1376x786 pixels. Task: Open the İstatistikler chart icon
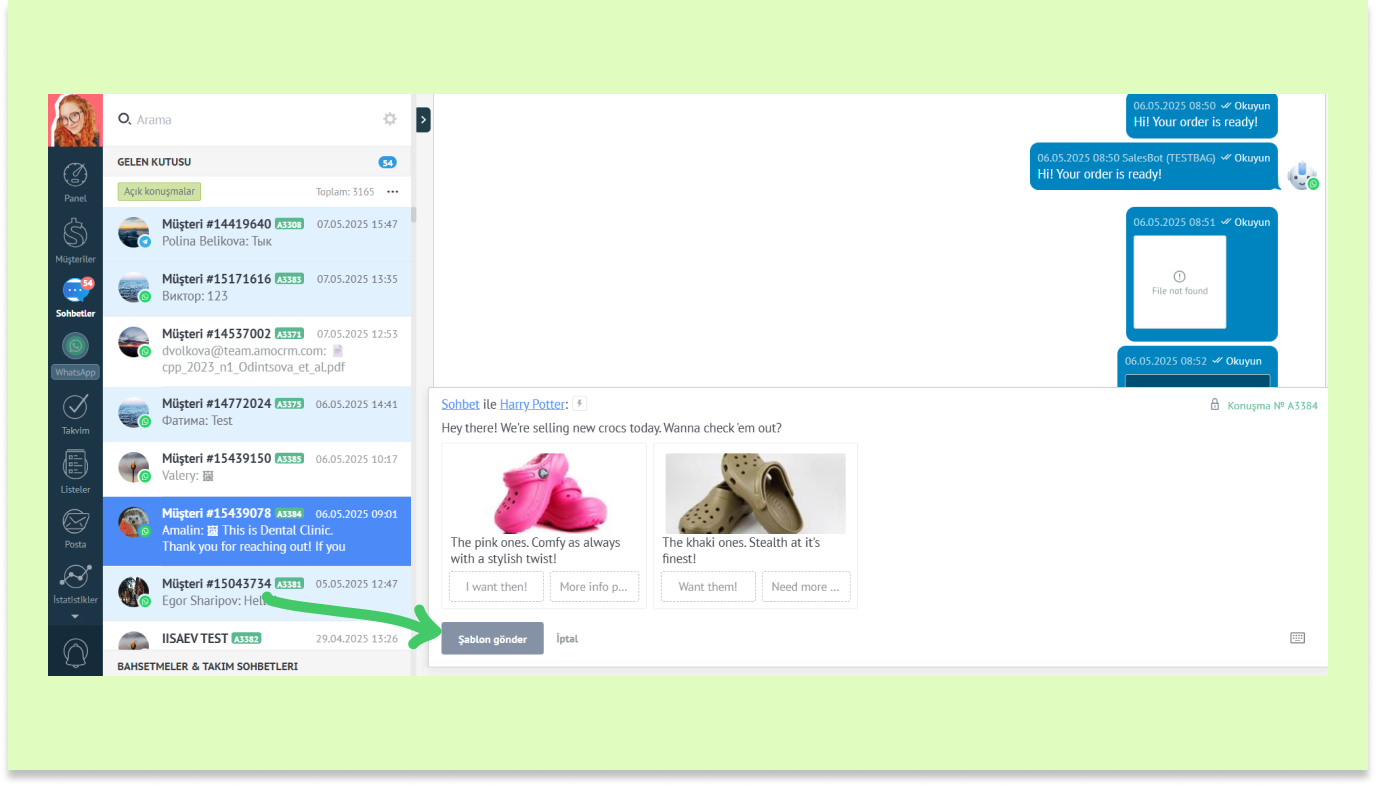(75, 579)
